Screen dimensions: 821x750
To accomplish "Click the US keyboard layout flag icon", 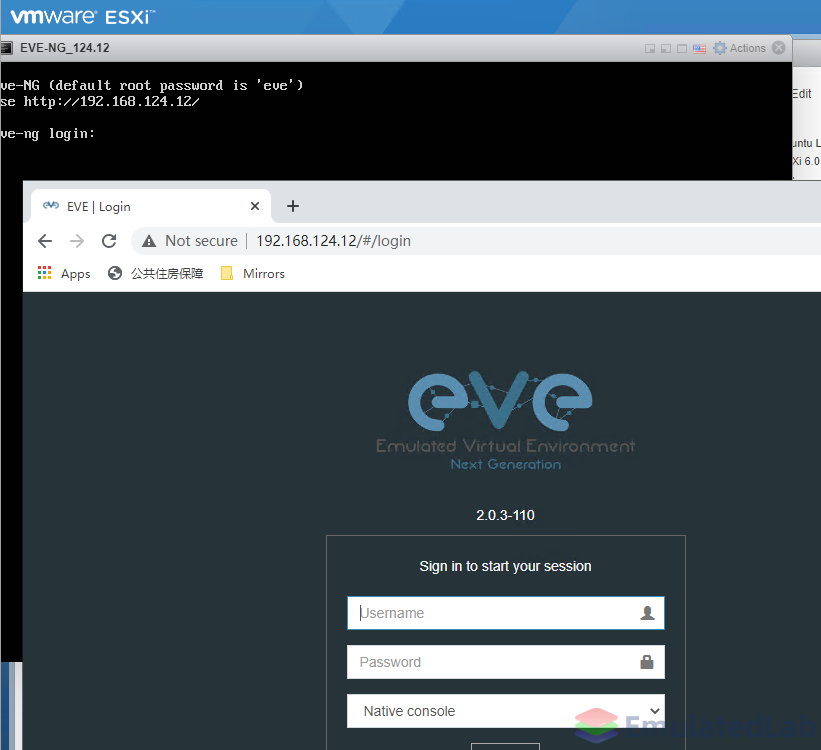I will (x=699, y=49).
